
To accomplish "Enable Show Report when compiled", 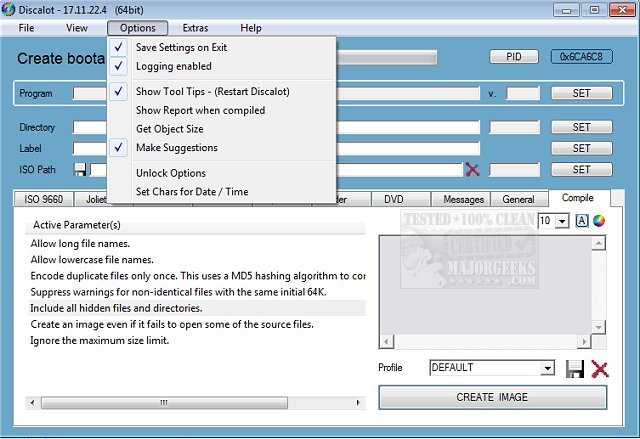I will tap(222, 110).
